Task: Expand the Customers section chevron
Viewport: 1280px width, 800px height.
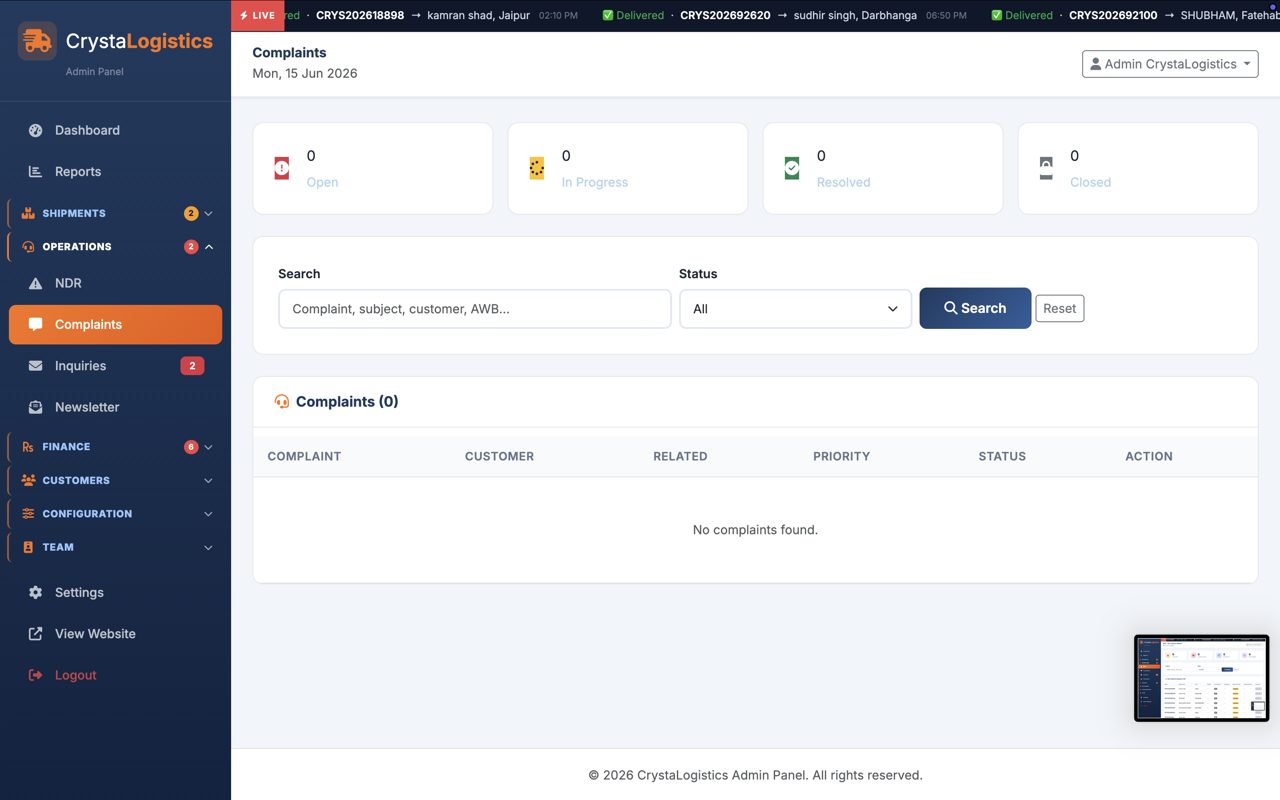Action: 209,480
